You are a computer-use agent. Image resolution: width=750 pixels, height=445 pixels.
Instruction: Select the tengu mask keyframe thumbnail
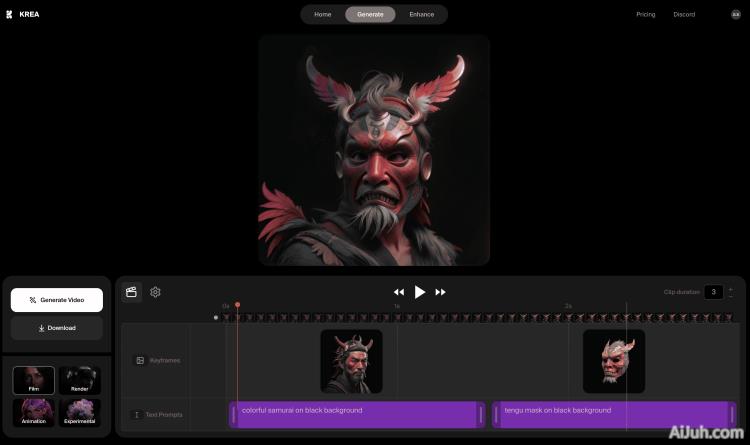[x=614, y=361]
